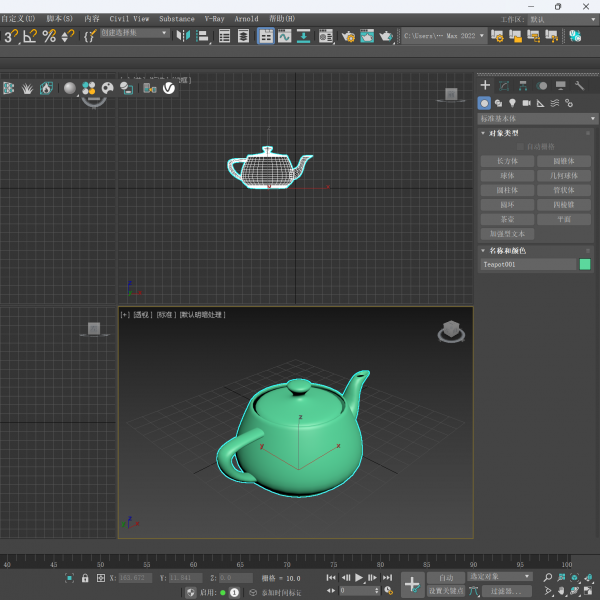Click the color palette icon in floating toolbar
600x600 pixels.
[108, 88]
